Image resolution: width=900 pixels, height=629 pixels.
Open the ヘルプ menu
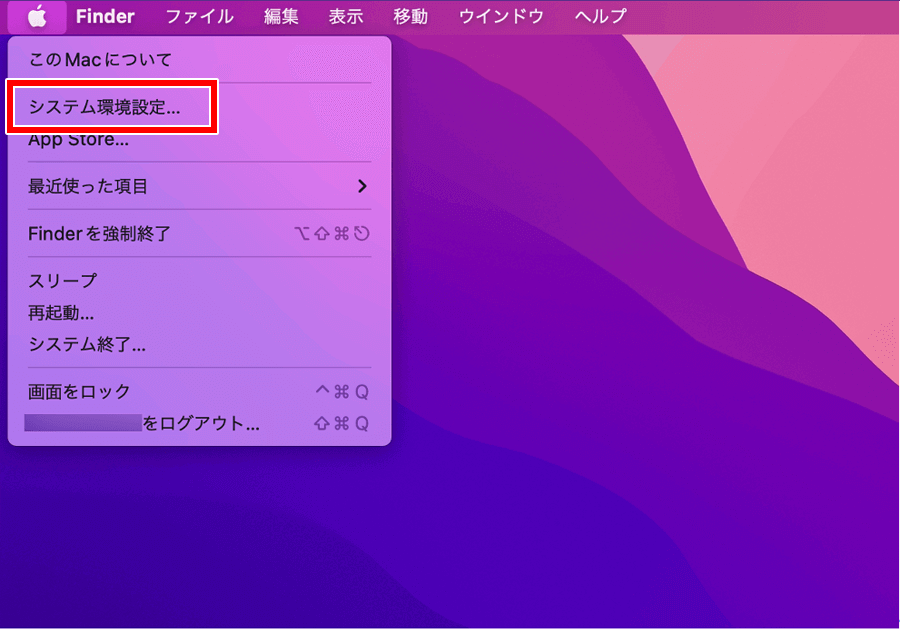coord(600,16)
